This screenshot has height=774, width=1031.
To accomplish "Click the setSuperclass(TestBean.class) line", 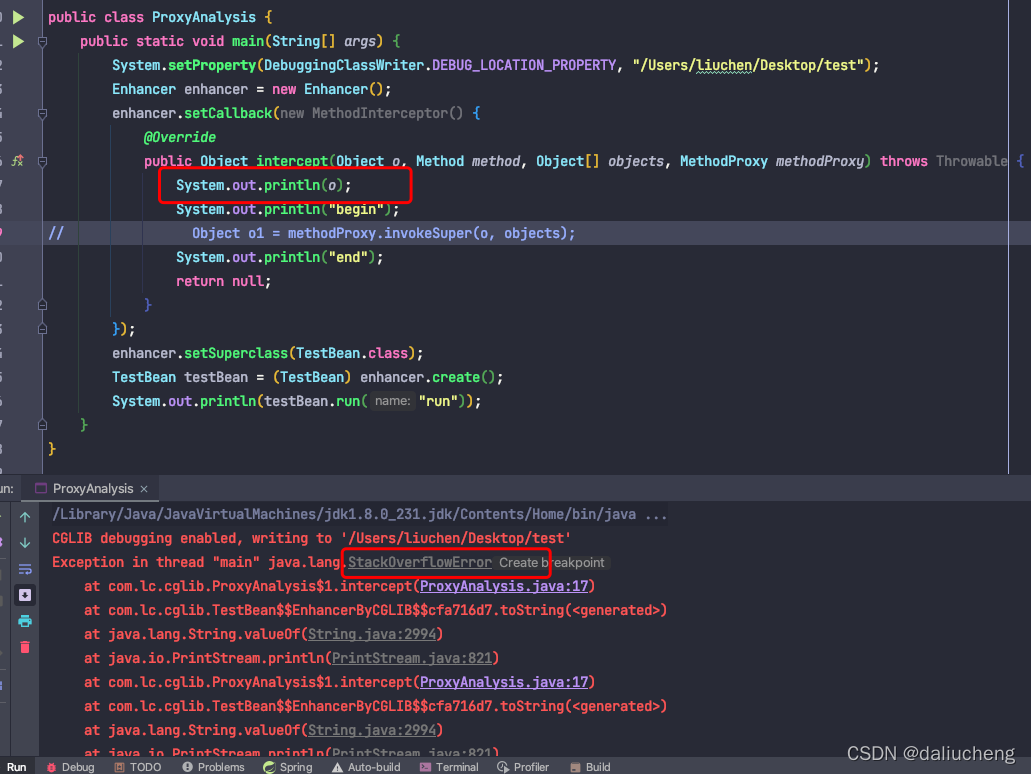I will click(x=268, y=353).
